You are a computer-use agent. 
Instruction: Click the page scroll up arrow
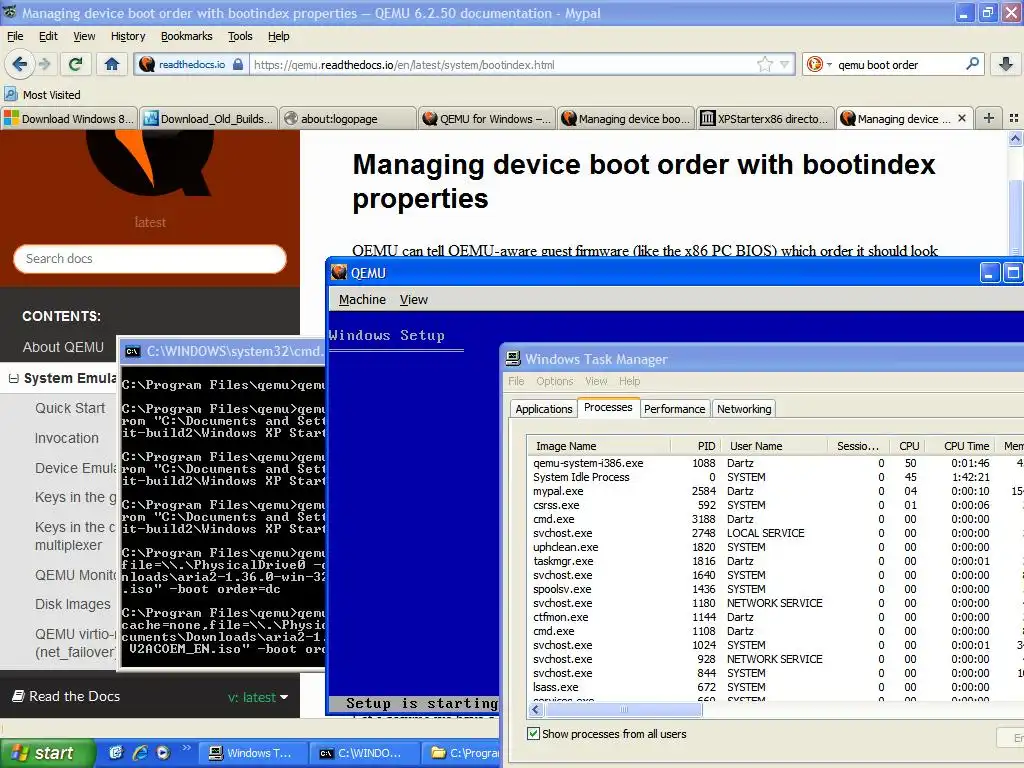click(1016, 138)
